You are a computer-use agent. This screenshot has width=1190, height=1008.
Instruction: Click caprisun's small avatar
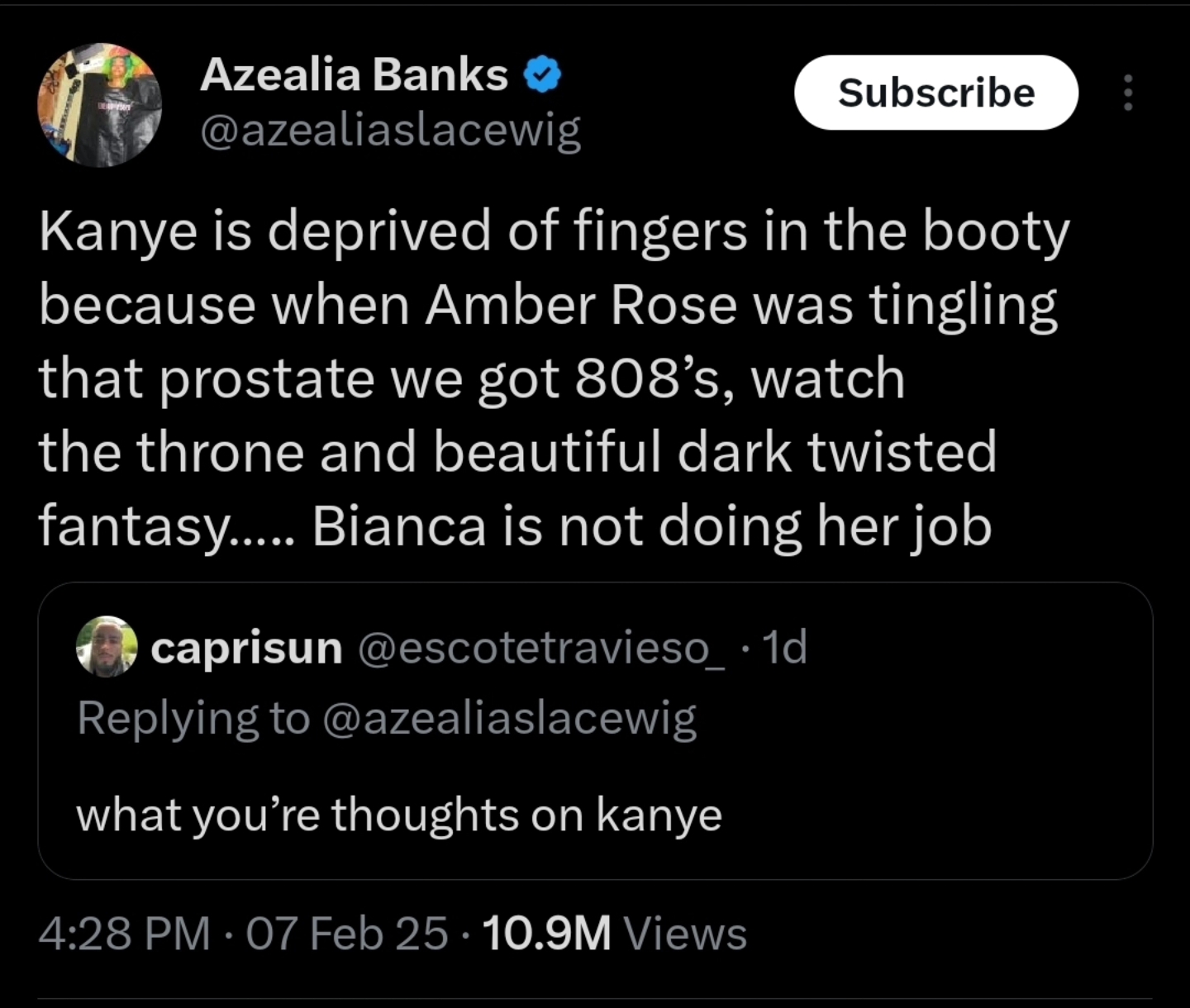[107, 646]
